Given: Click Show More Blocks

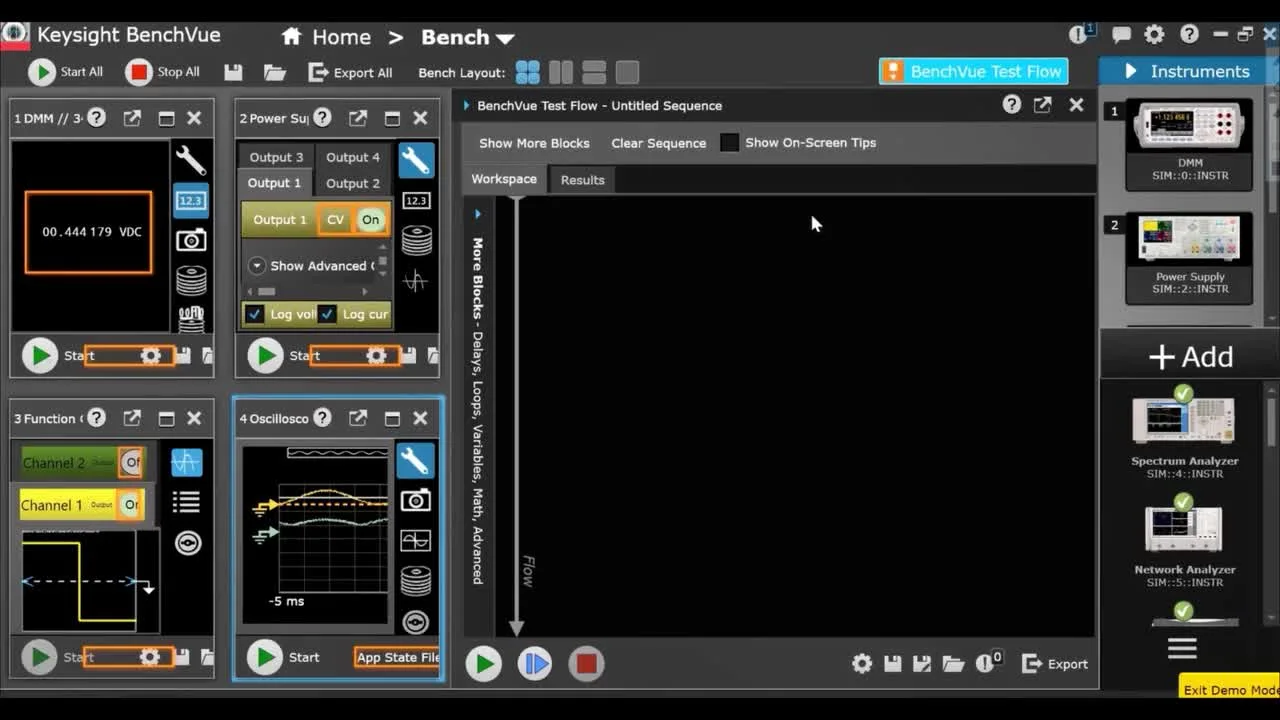Looking at the screenshot, I should 534,143.
